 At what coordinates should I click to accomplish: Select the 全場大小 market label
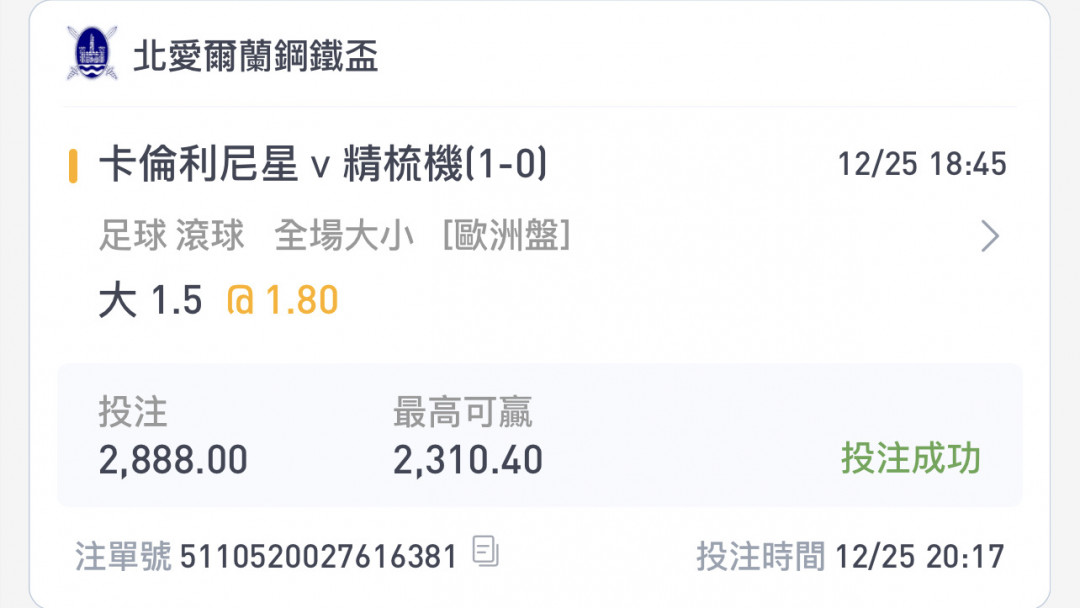(x=344, y=235)
